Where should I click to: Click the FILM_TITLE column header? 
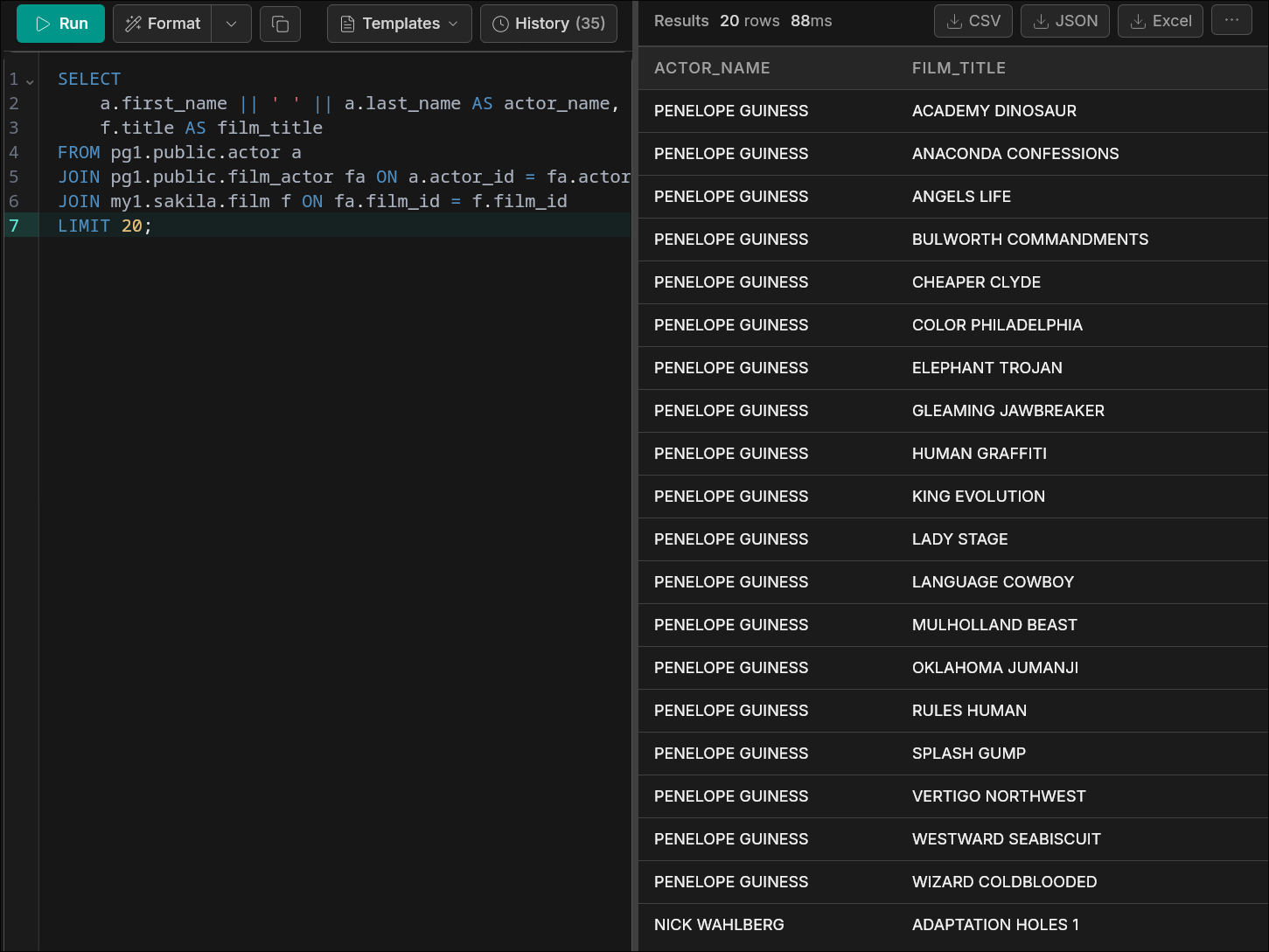point(959,68)
